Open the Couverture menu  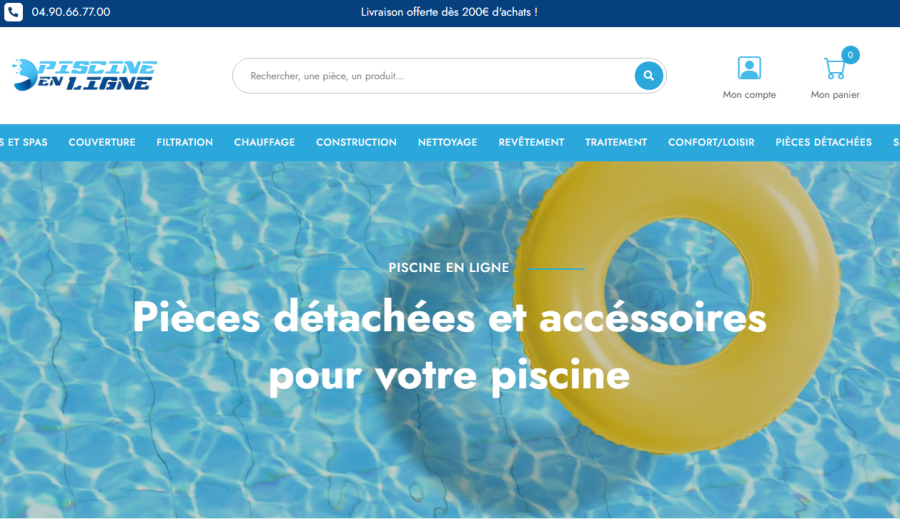point(102,142)
